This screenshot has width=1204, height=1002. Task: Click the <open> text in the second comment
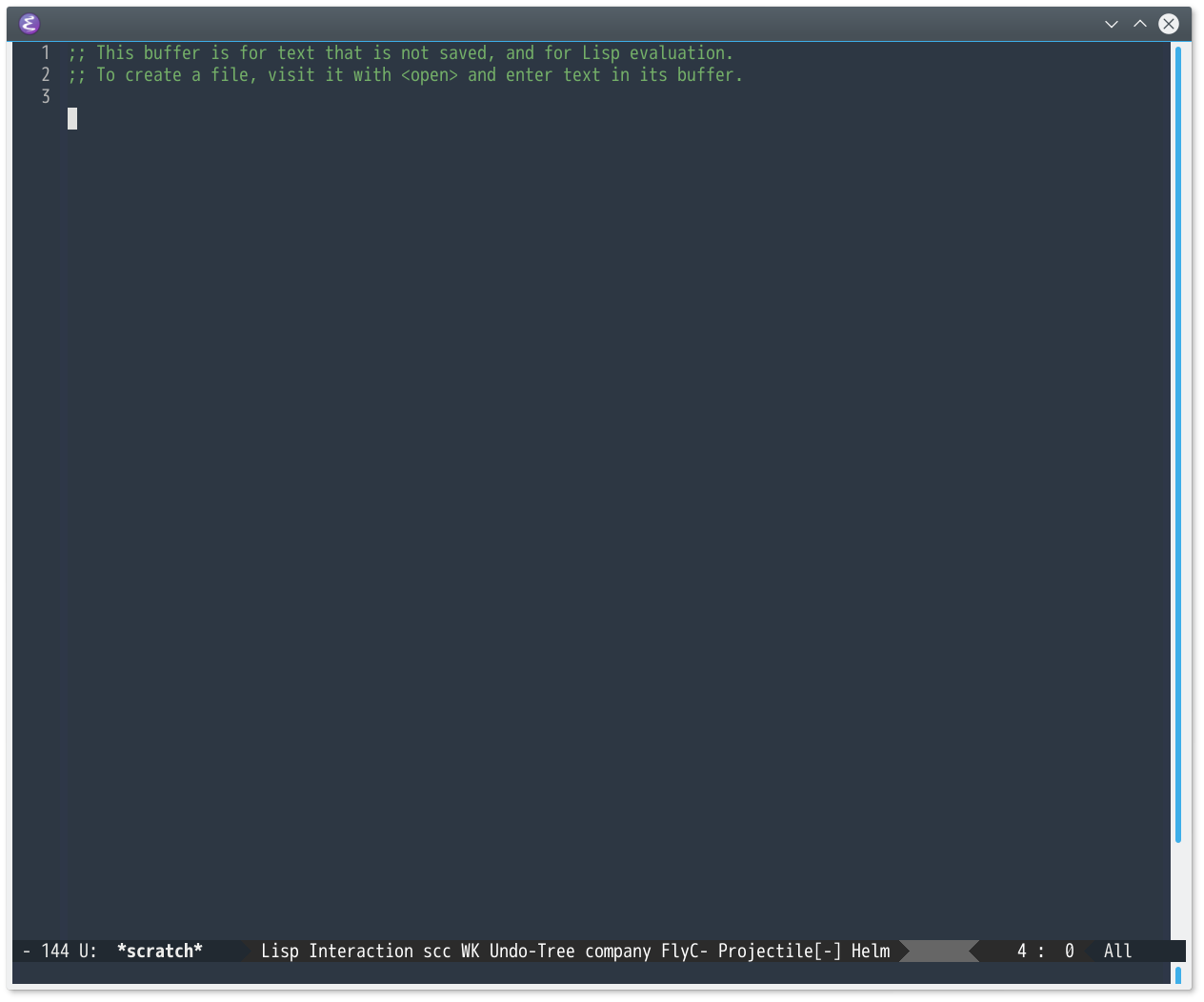tap(429, 75)
